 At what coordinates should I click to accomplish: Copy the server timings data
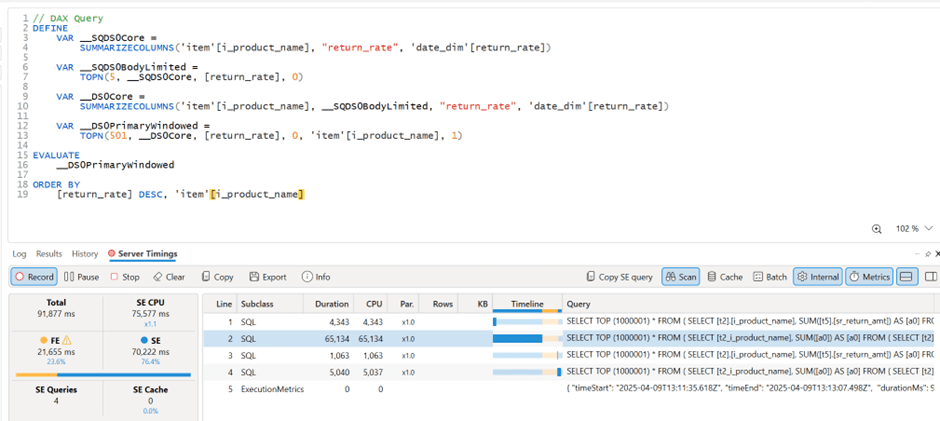click(x=217, y=277)
